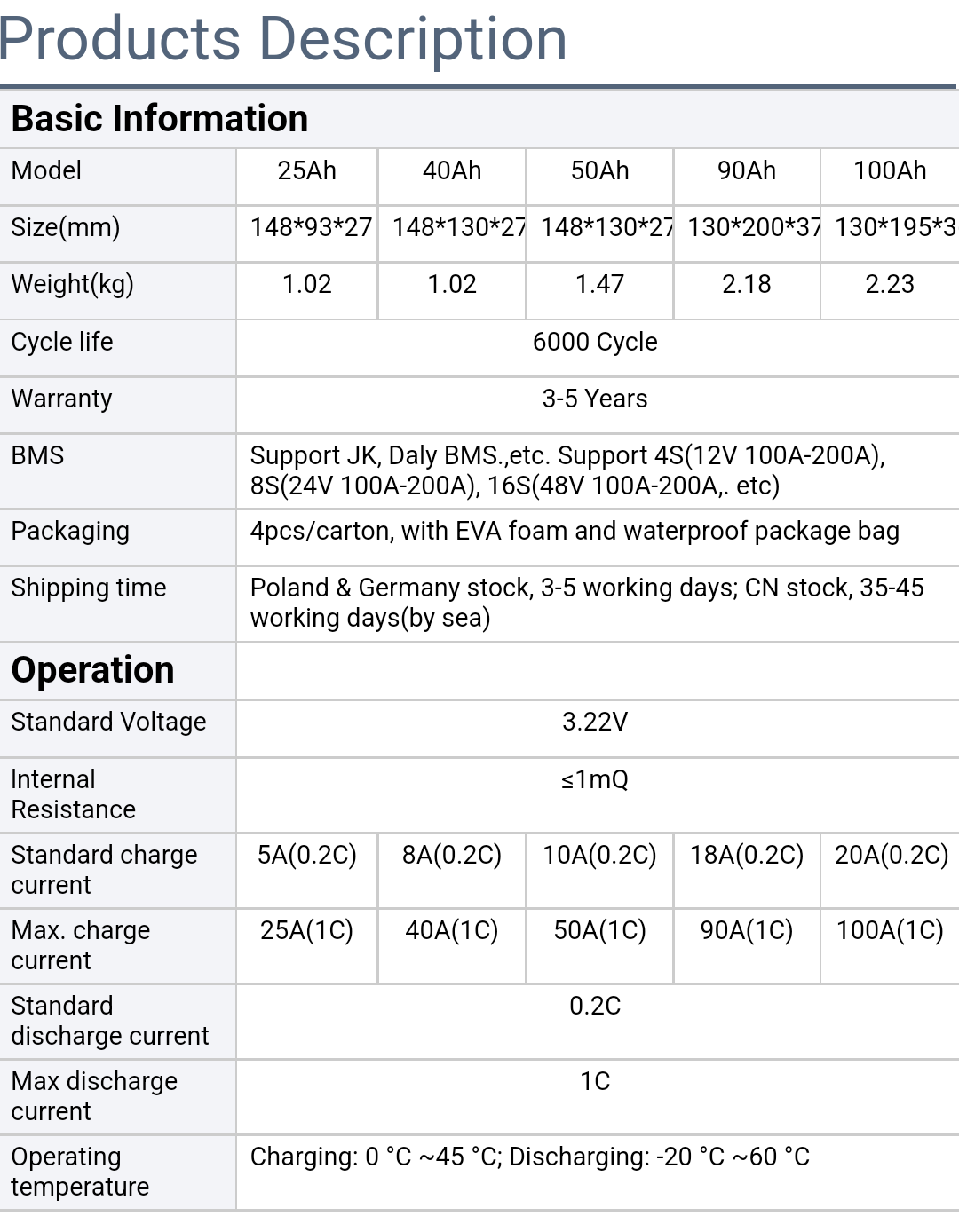The width and height of the screenshot is (959, 1232).
Task: Select the 3-5 Years warranty value
Action: click(x=595, y=399)
